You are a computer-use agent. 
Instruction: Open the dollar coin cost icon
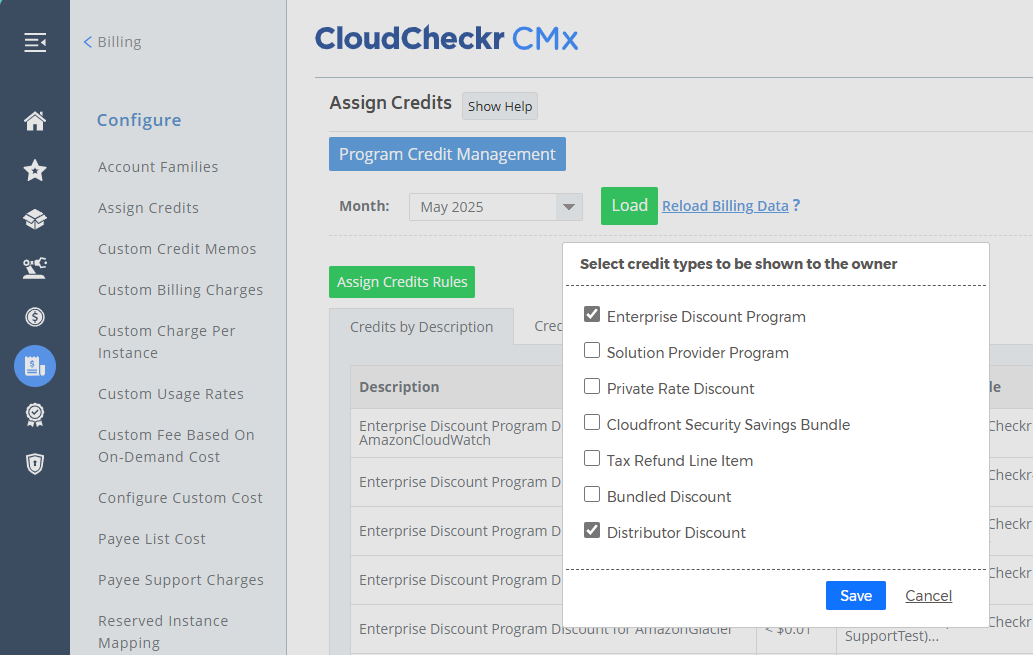35,317
